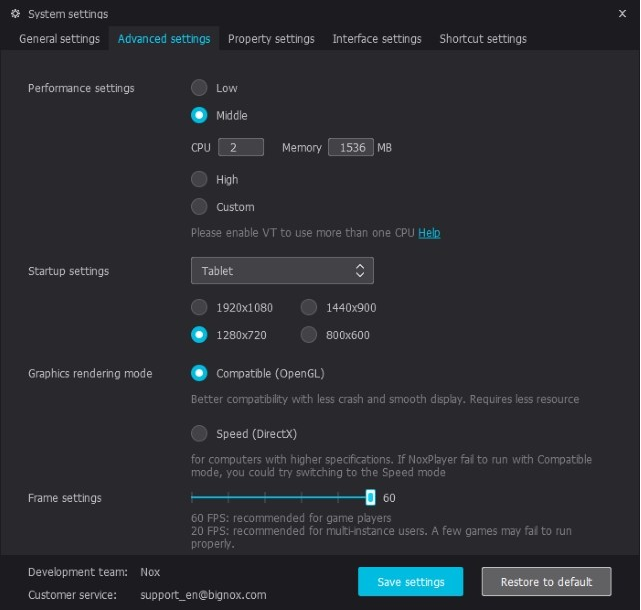Click the Save settings button
This screenshot has width=641, height=610.
(x=411, y=582)
